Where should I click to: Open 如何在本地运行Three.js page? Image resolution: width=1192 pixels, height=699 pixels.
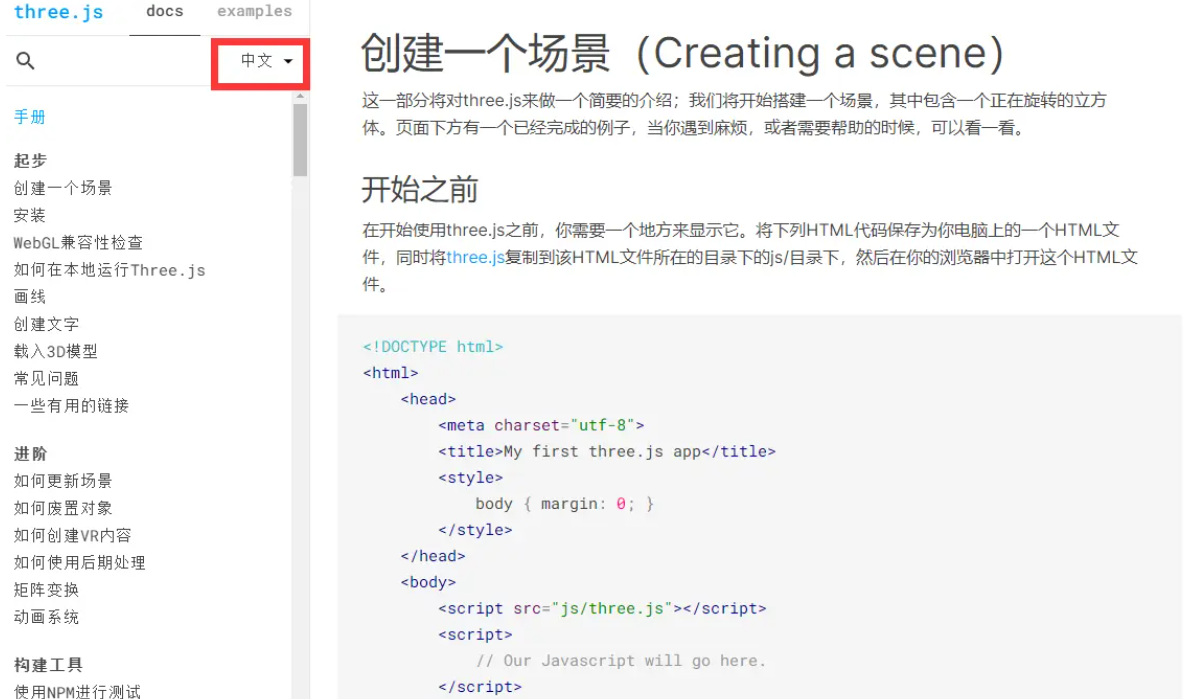[109, 270]
